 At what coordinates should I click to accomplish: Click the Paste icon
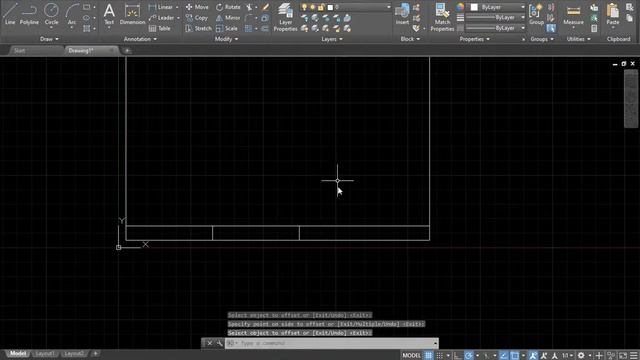pos(613,13)
